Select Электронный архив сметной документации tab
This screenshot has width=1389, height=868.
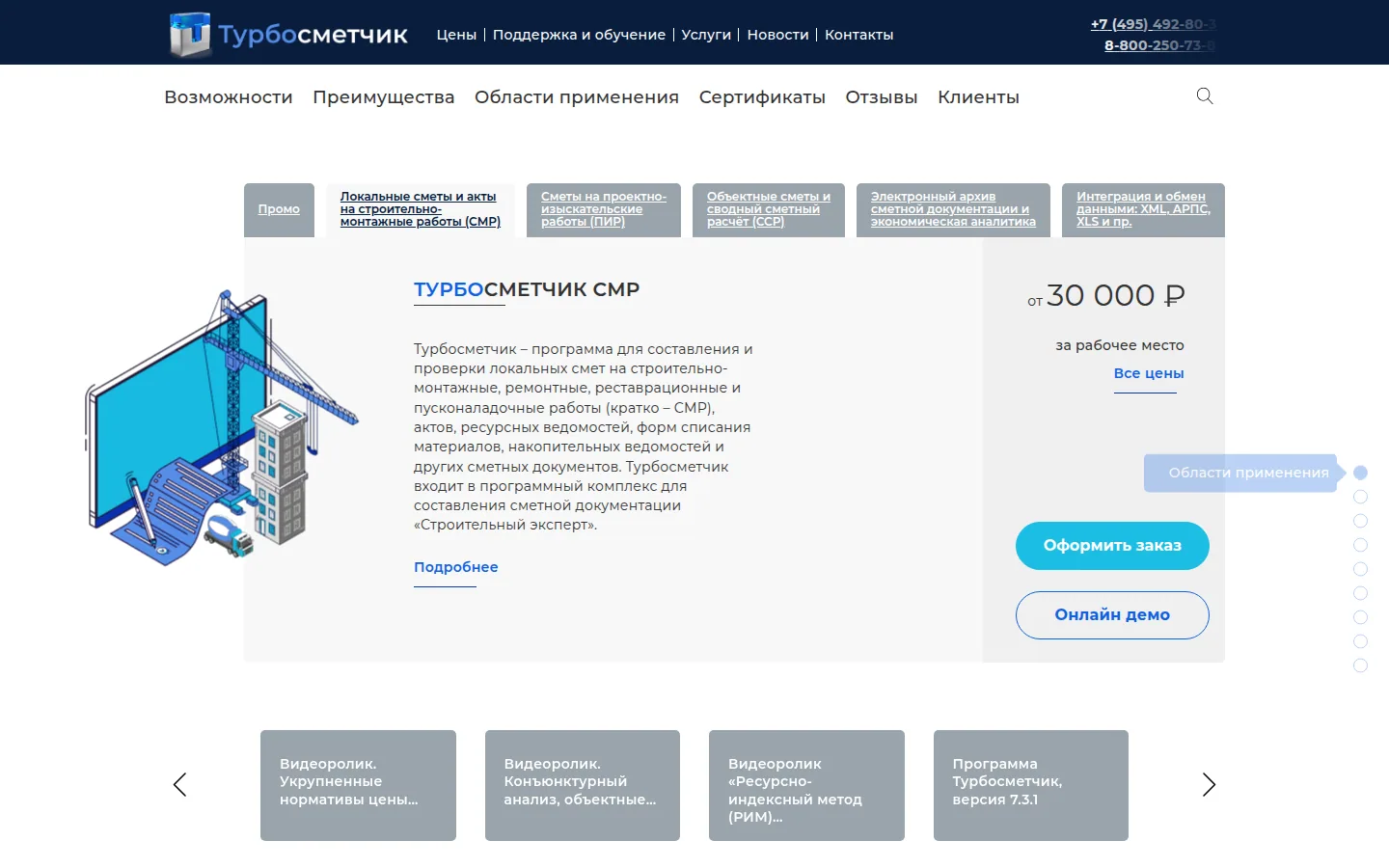pyautogui.click(x=953, y=209)
